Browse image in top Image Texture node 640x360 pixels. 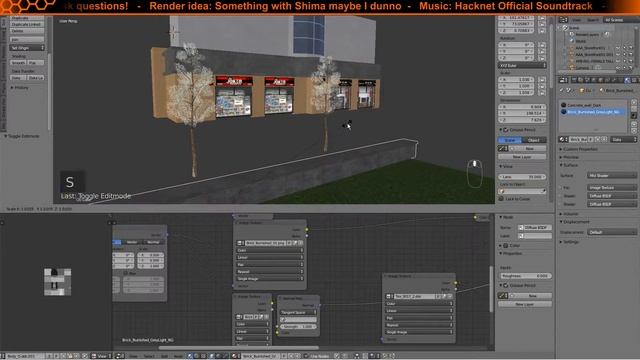tap(240, 243)
